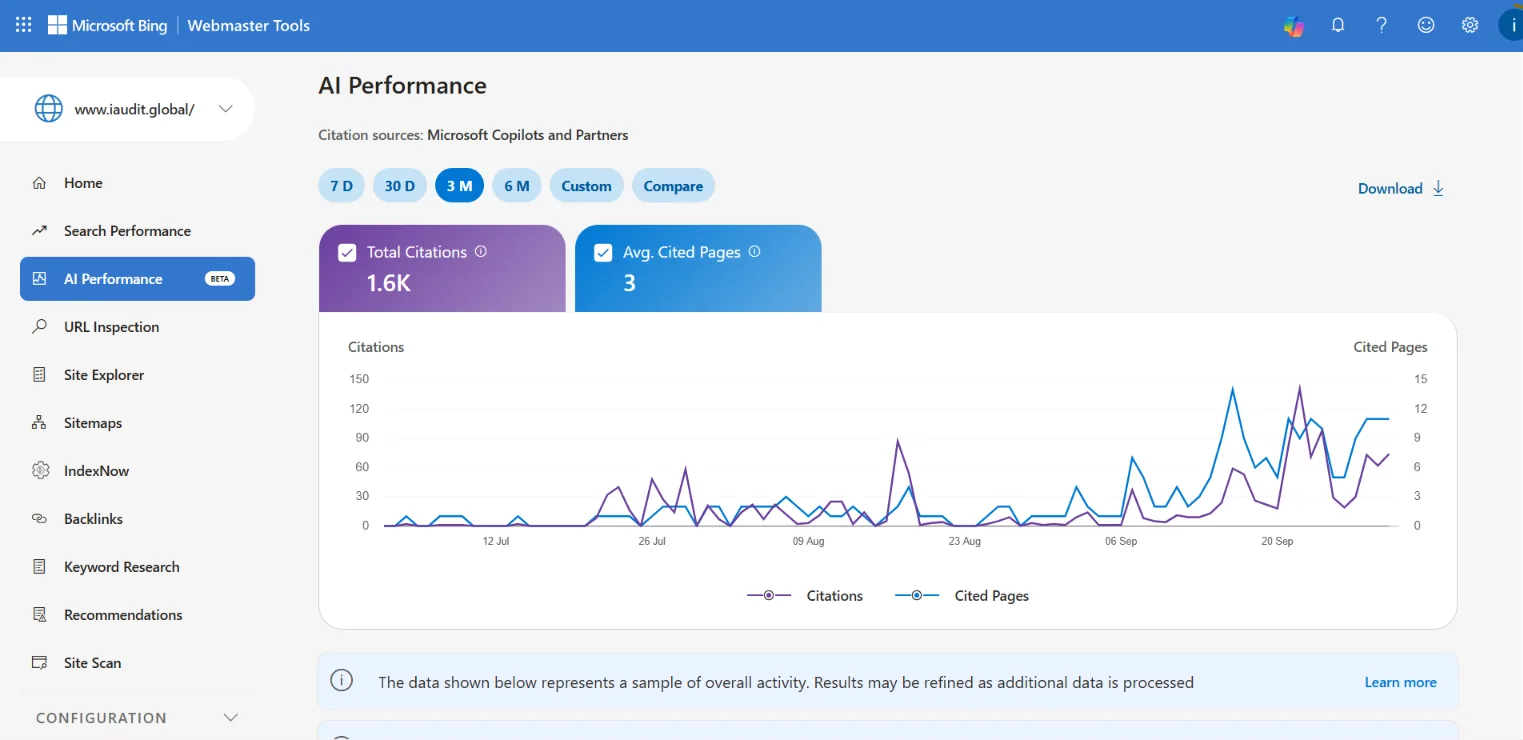Uncheck the Avg. Cited Pages checkbox

pos(603,253)
